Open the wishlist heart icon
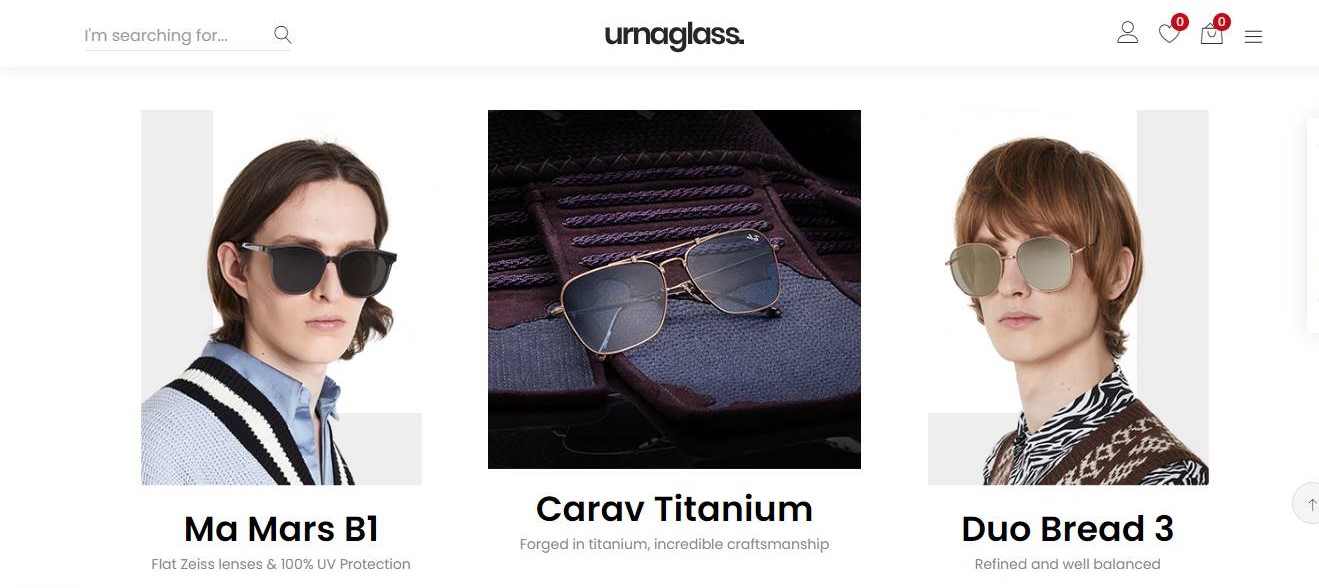Viewport: 1319px width, 588px height. click(x=1169, y=34)
